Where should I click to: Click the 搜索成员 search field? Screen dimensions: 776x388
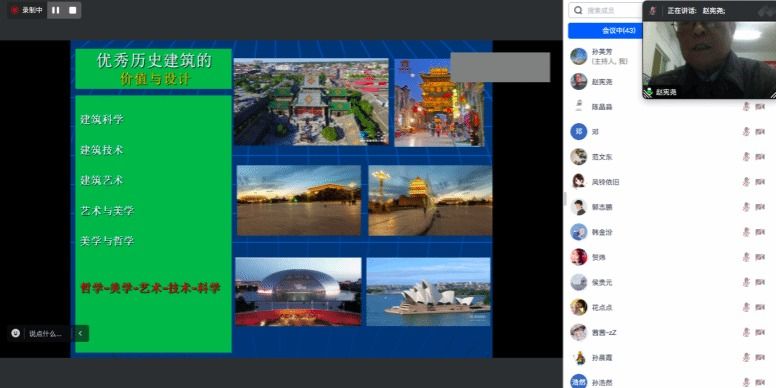[607, 10]
